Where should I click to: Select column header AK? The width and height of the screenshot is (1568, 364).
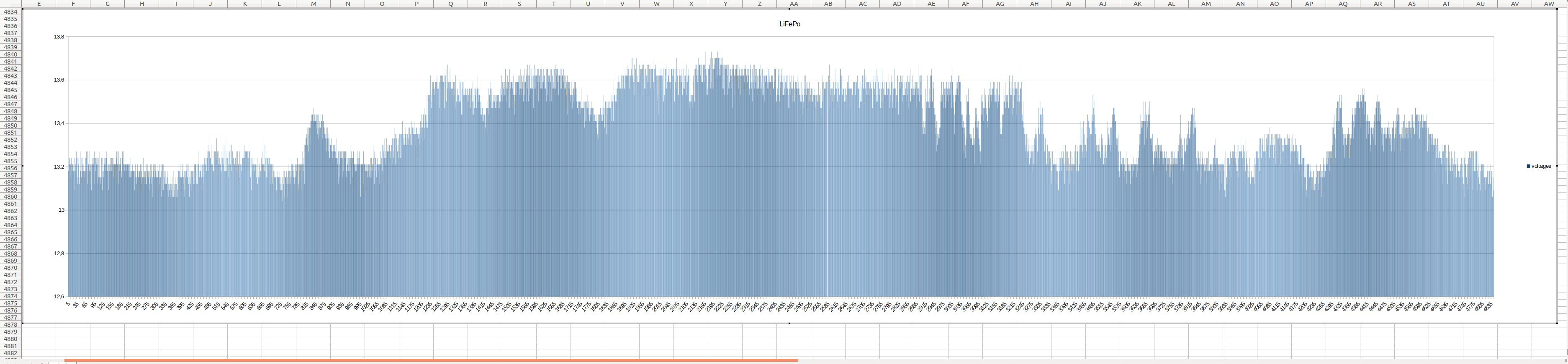(x=1137, y=4)
